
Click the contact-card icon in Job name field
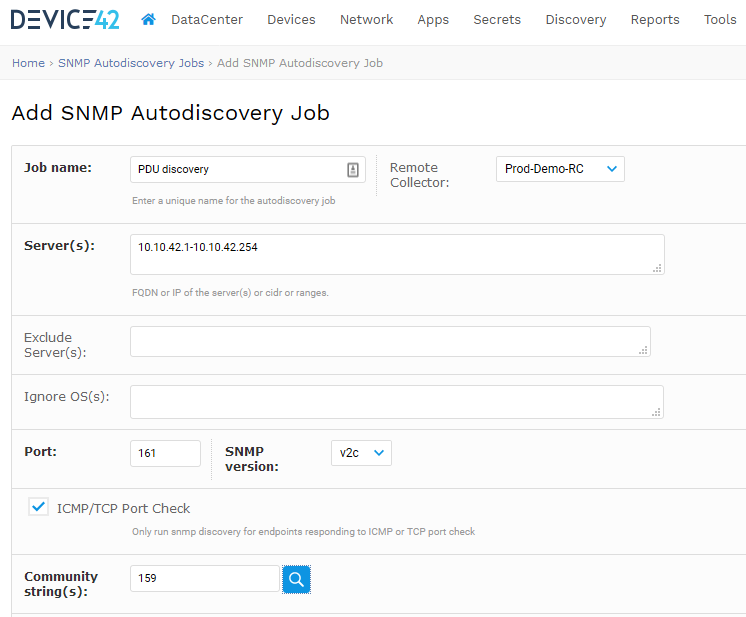353,169
